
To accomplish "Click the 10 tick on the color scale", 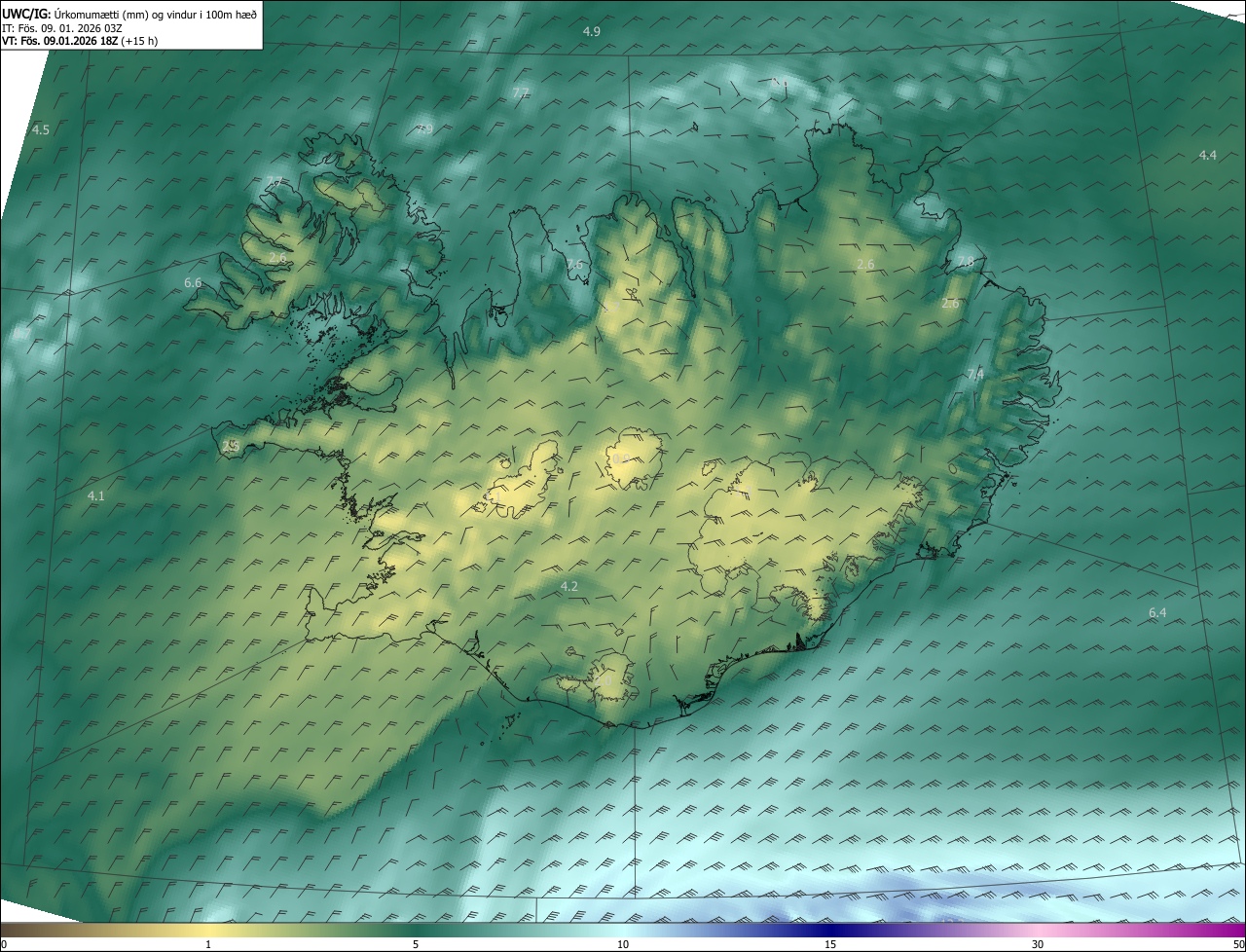I will (x=623, y=944).
